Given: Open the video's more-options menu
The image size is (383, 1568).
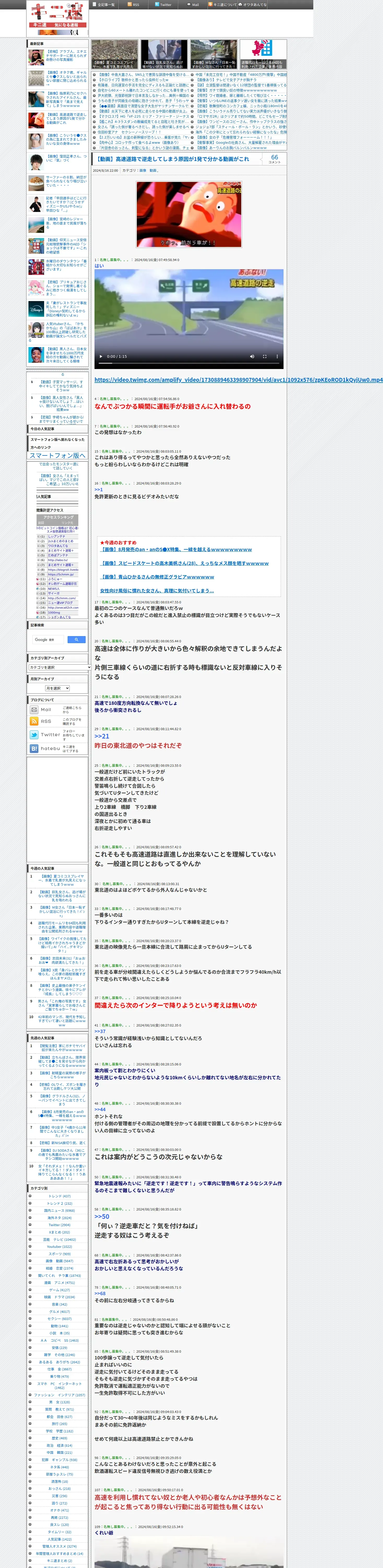Looking at the screenshot, I should point(277,357).
